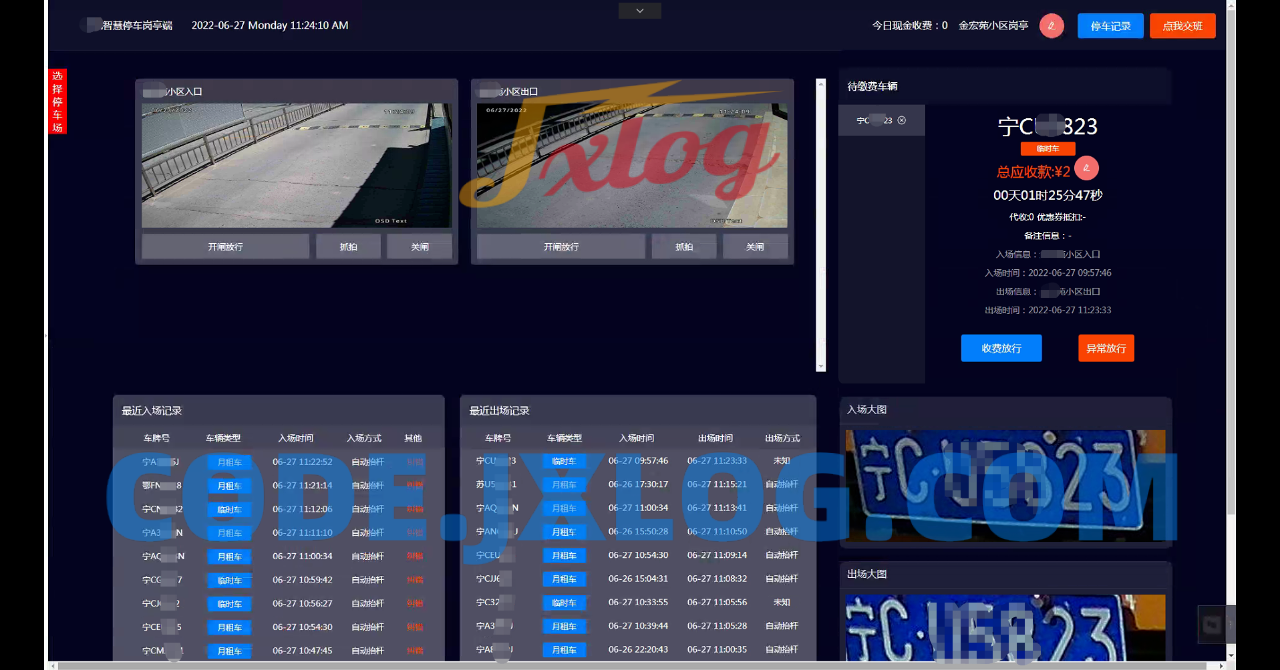Expand the top collapsed dropdown chevron
The width and height of the screenshot is (1280, 670).
tap(640, 11)
